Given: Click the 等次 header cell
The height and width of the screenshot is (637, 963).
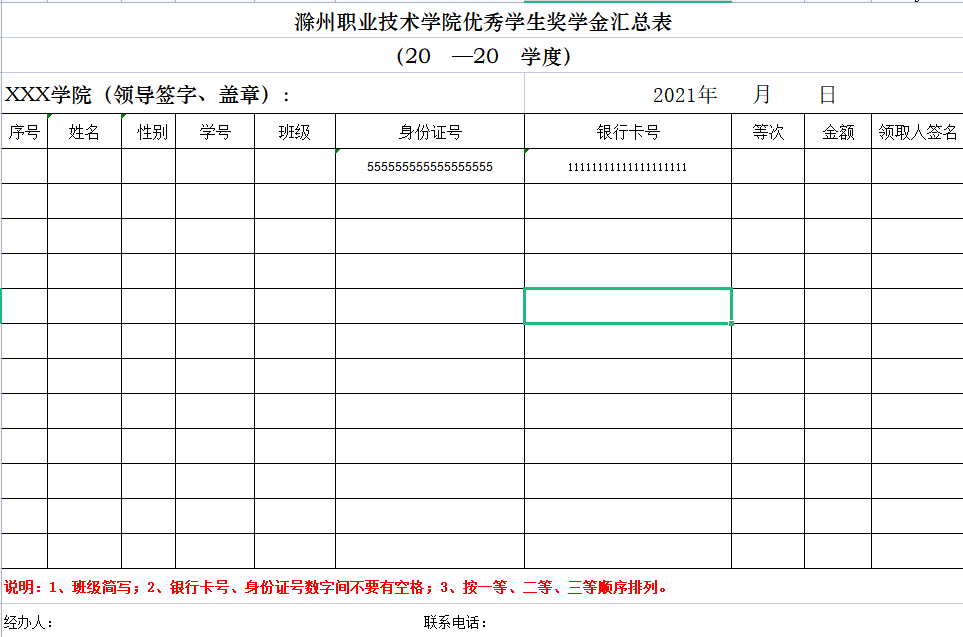Looking at the screenshot, I should (768, 132).
